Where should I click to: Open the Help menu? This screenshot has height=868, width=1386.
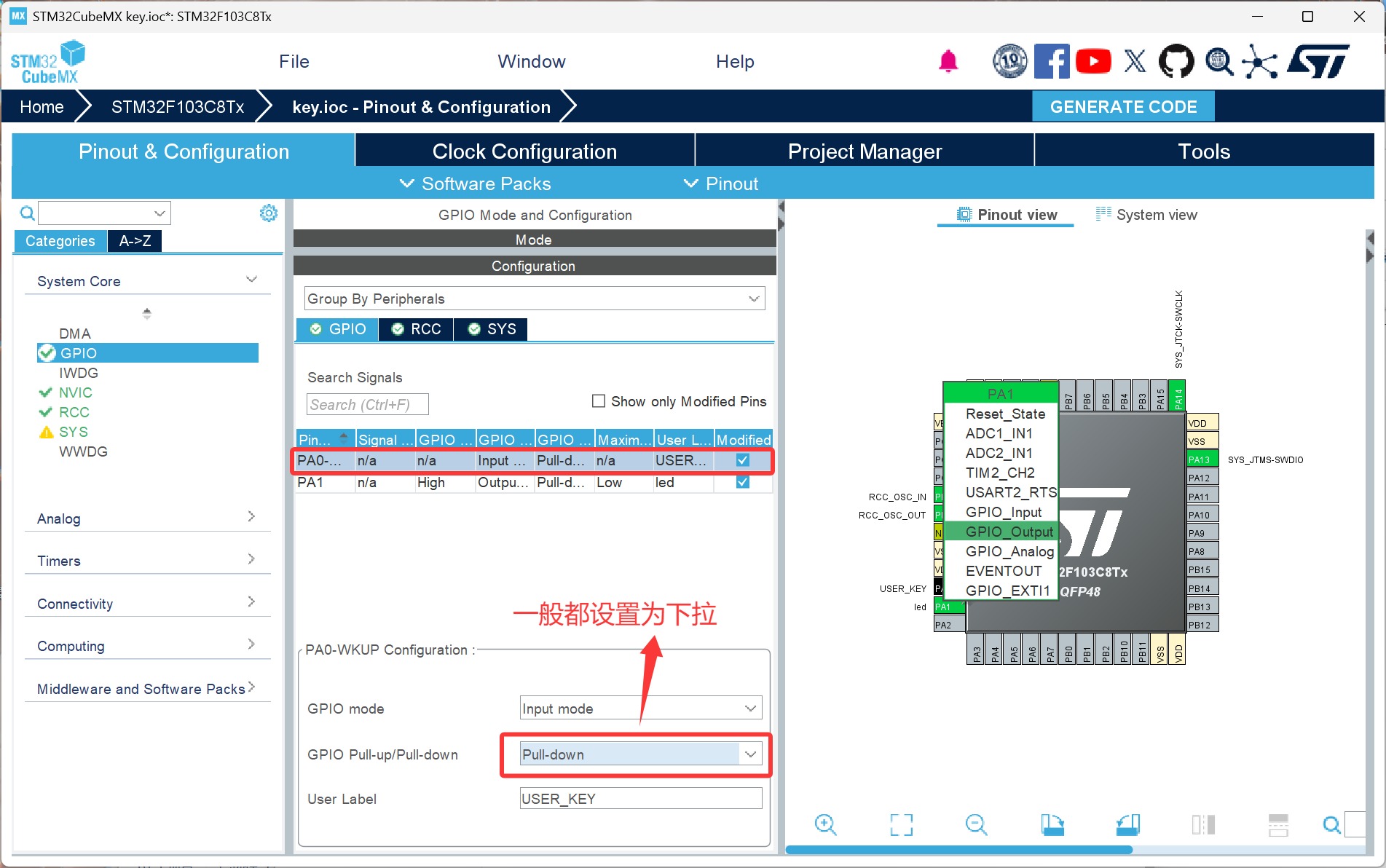[735, 62]
